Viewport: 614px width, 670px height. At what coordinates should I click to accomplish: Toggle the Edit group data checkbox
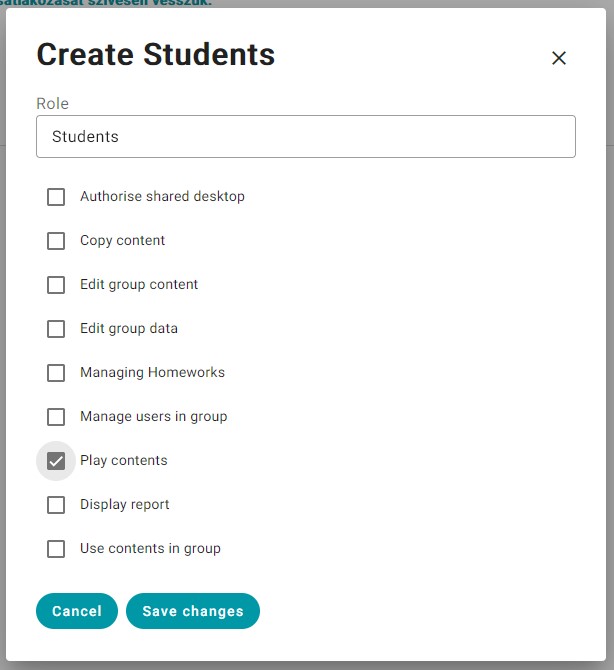coord(57,329)
